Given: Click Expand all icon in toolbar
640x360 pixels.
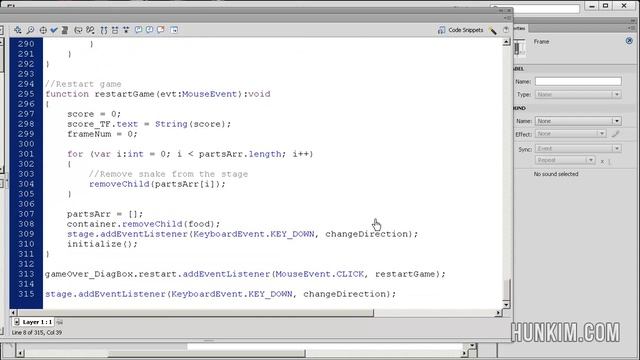Looking at the screenshot, I should (x=126, y=30).
